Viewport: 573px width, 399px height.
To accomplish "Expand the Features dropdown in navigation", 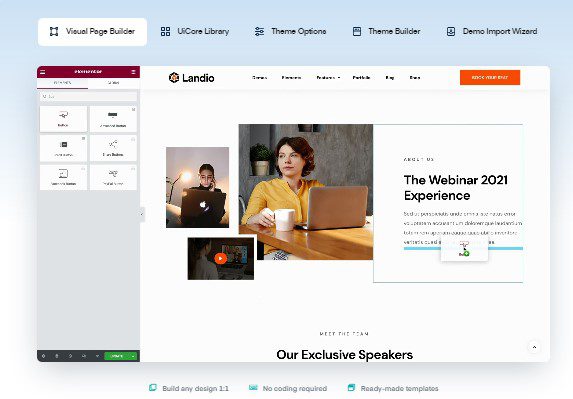I will tap(328, 77).
